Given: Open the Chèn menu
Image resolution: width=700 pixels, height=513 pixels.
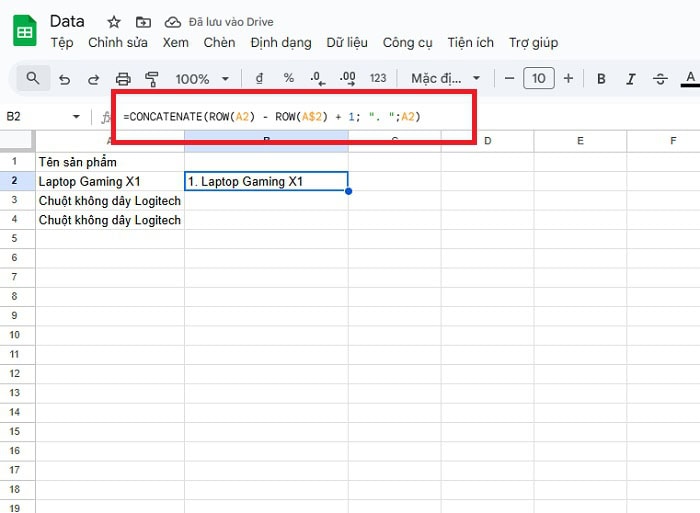Looking at the screenshot, I should 219,43.
